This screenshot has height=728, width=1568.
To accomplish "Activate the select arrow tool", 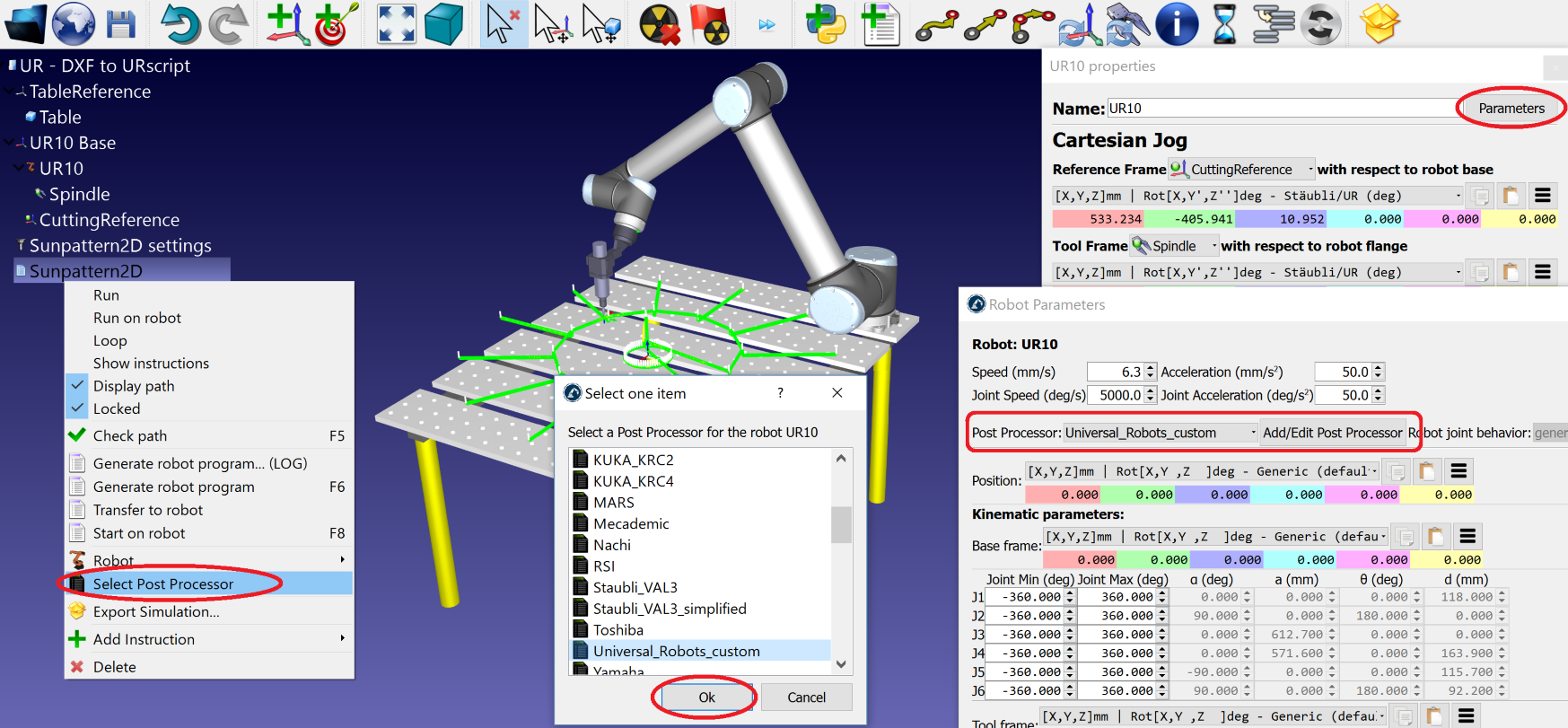I will click(503, 24).
